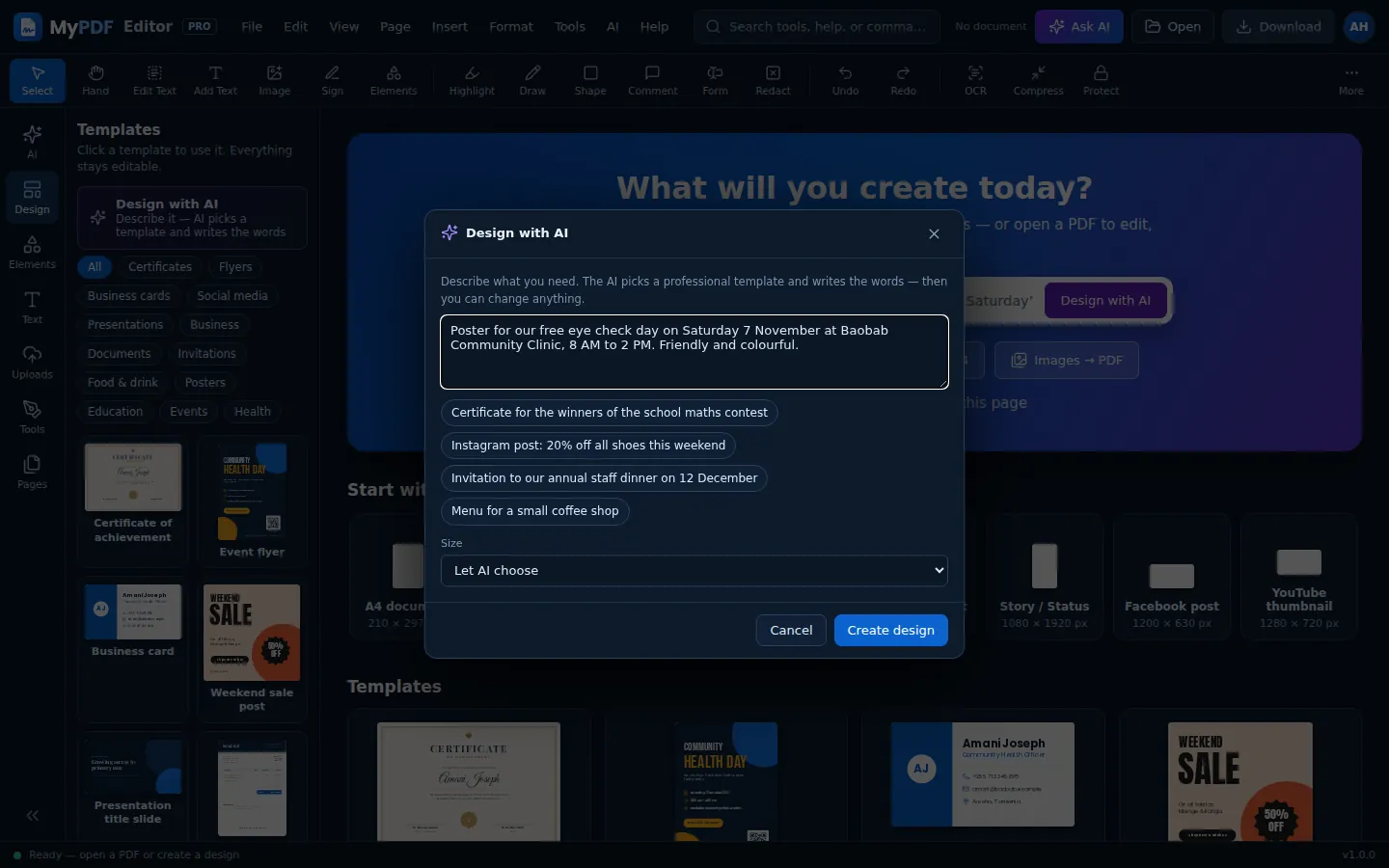Screen dimensions: 1389x868
Task: Click the Download button
Action: pos(1278,27)
